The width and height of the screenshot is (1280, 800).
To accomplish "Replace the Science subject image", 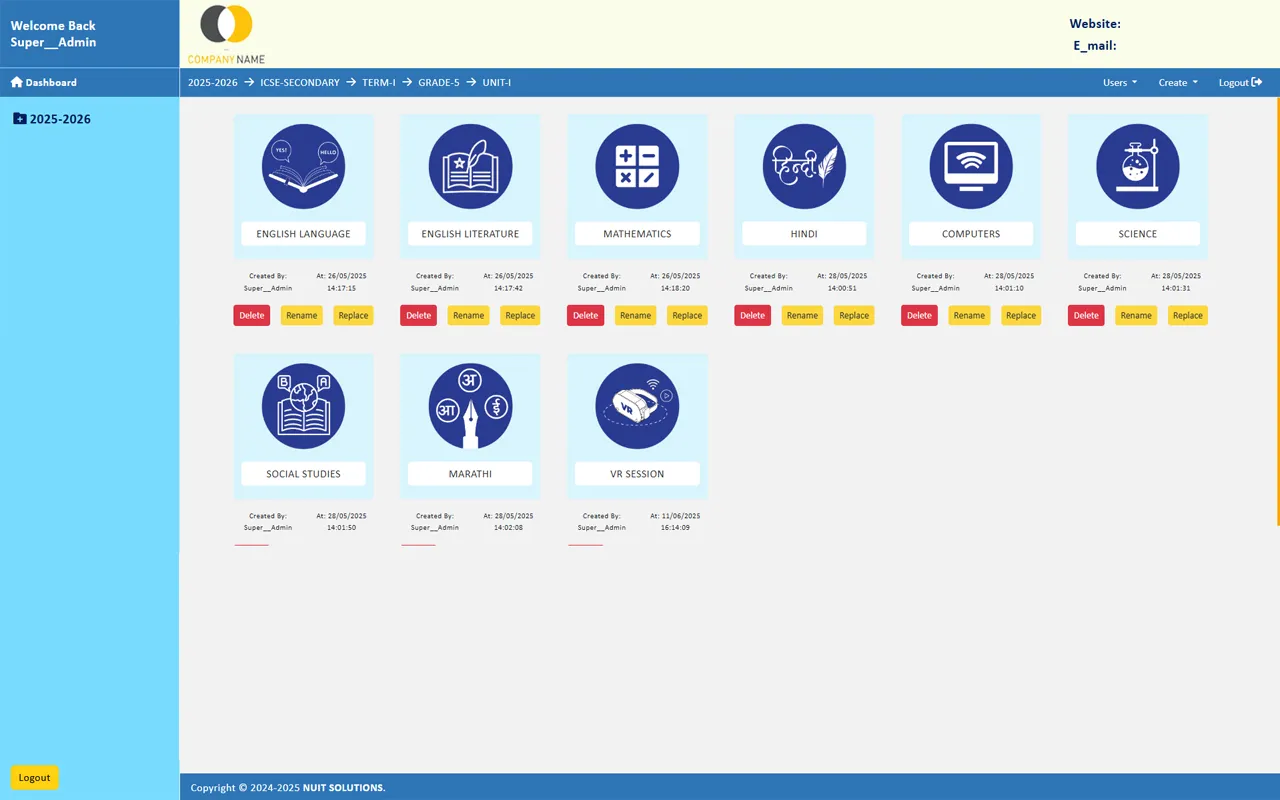I will (x=1187, y=316).
